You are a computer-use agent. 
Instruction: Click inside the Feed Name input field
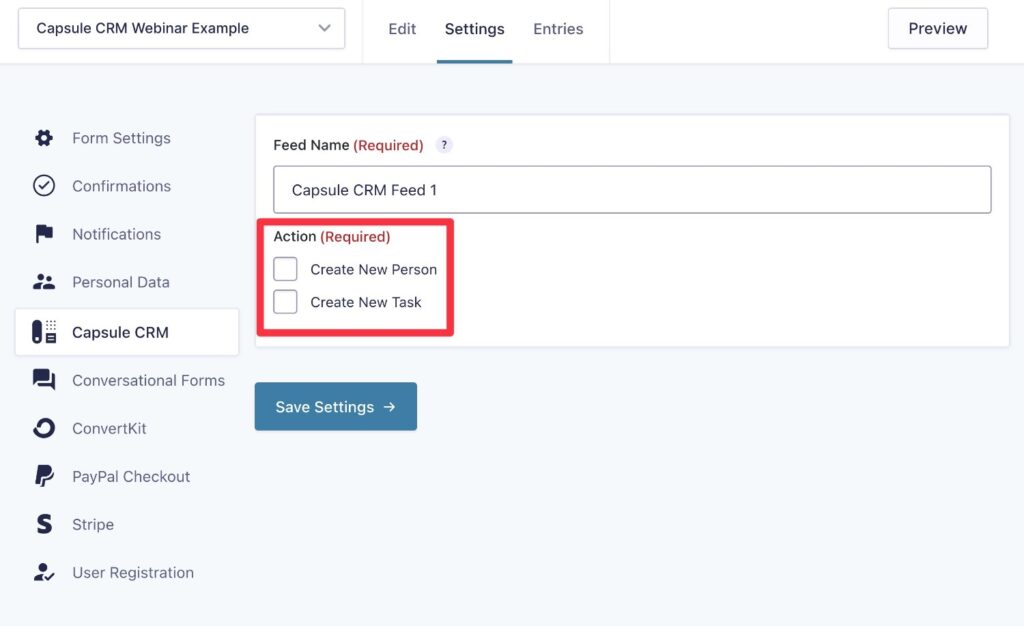click(630, 188)
